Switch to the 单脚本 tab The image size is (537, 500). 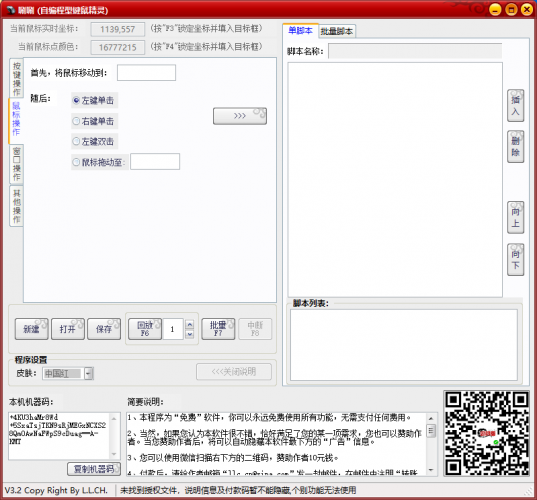click(300, 31)
